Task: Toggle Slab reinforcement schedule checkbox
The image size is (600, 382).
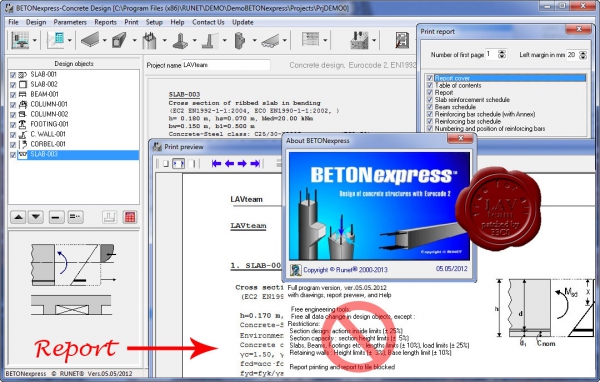Action: click(x=430, y=100)
